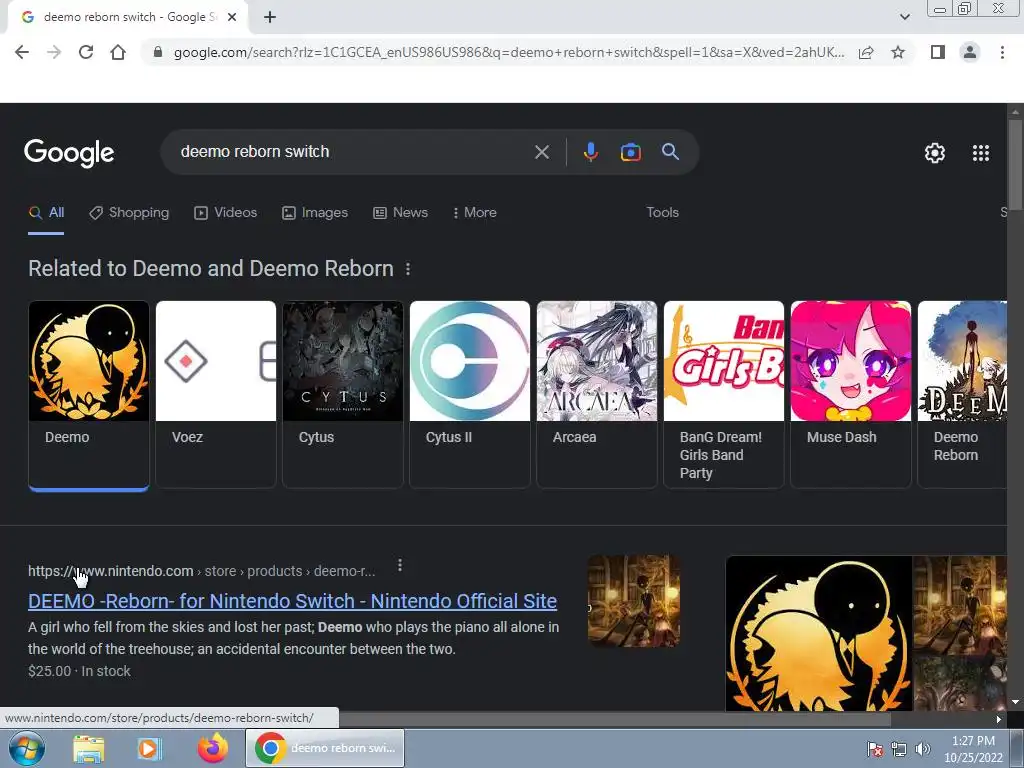Viewport: 1024px width, 768px height.
Task: Open the Action Center flag icon
Action: pyautogui.click(x=875, y=749)
